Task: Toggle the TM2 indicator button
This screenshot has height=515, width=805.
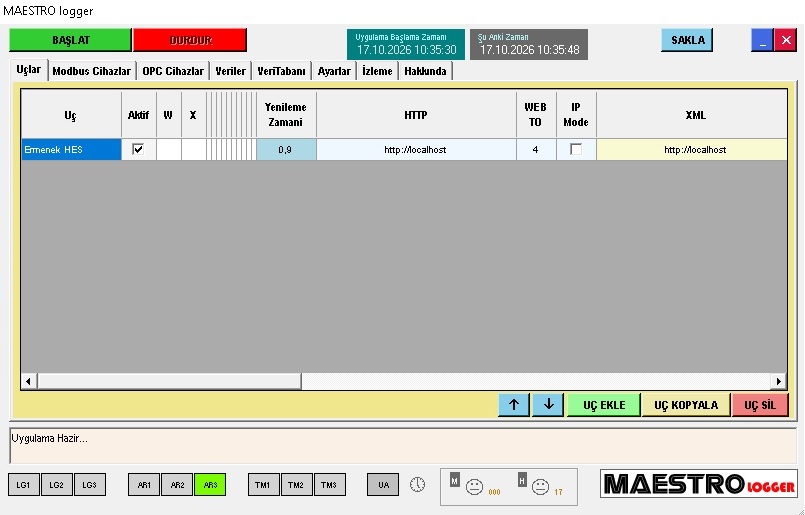Action: tap(296, 485)
